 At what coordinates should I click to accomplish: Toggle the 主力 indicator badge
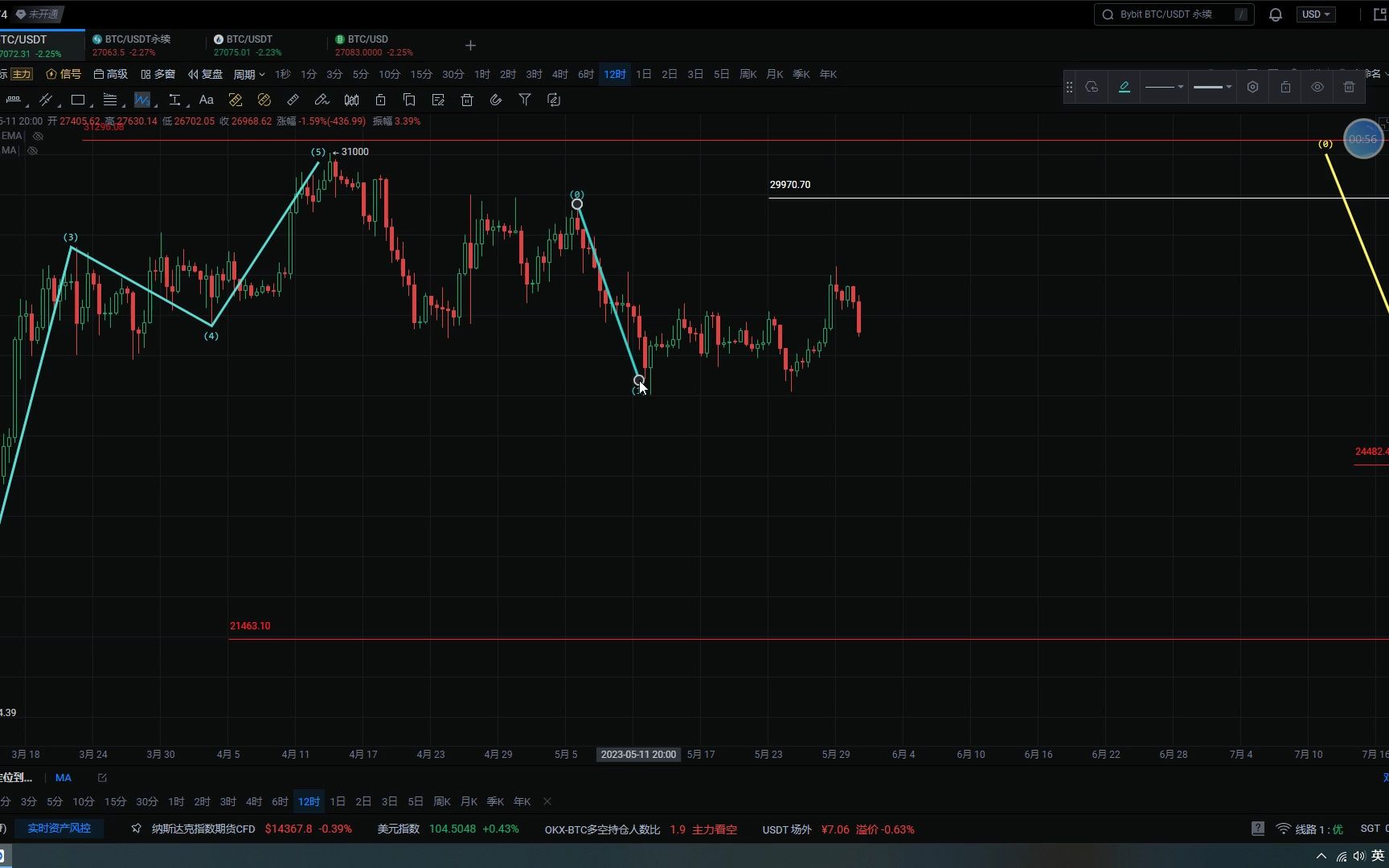point(22,74)
